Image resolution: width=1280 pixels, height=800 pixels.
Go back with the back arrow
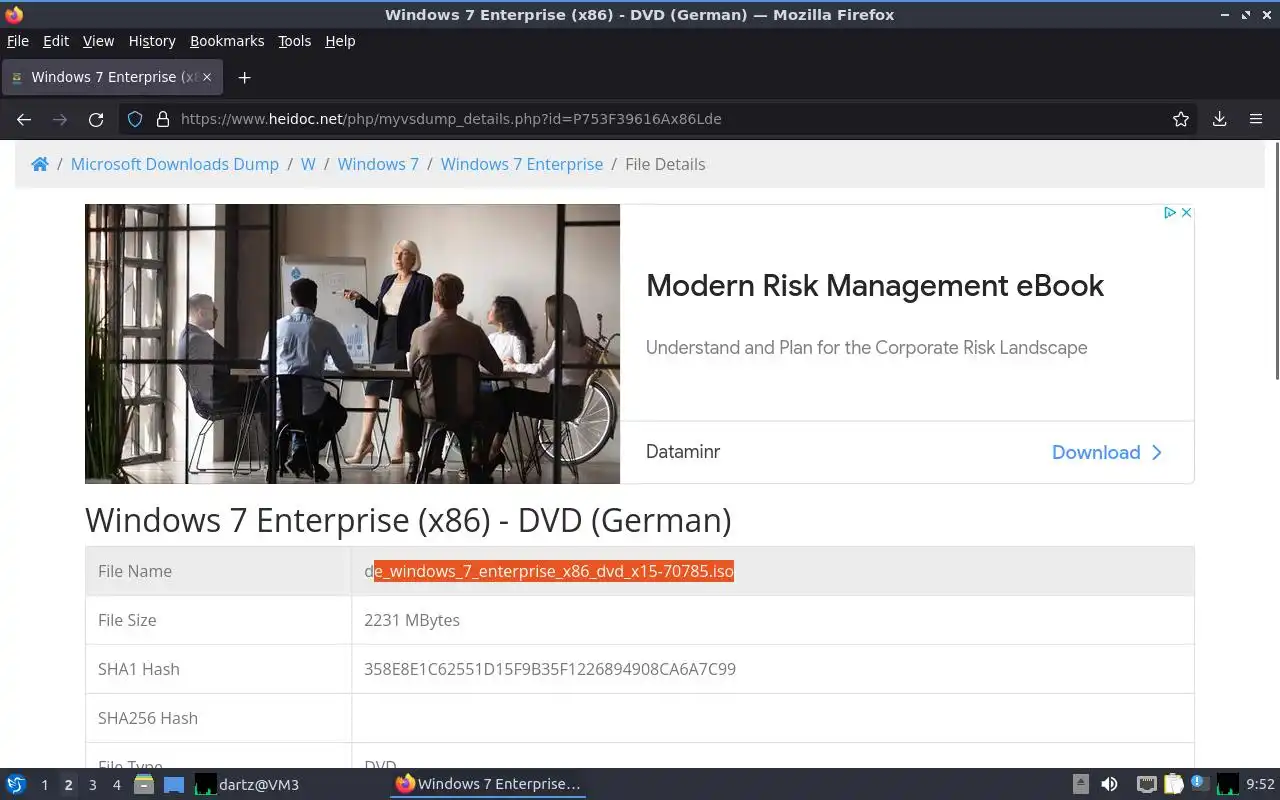pyautogui.click(x=24, y=119)
